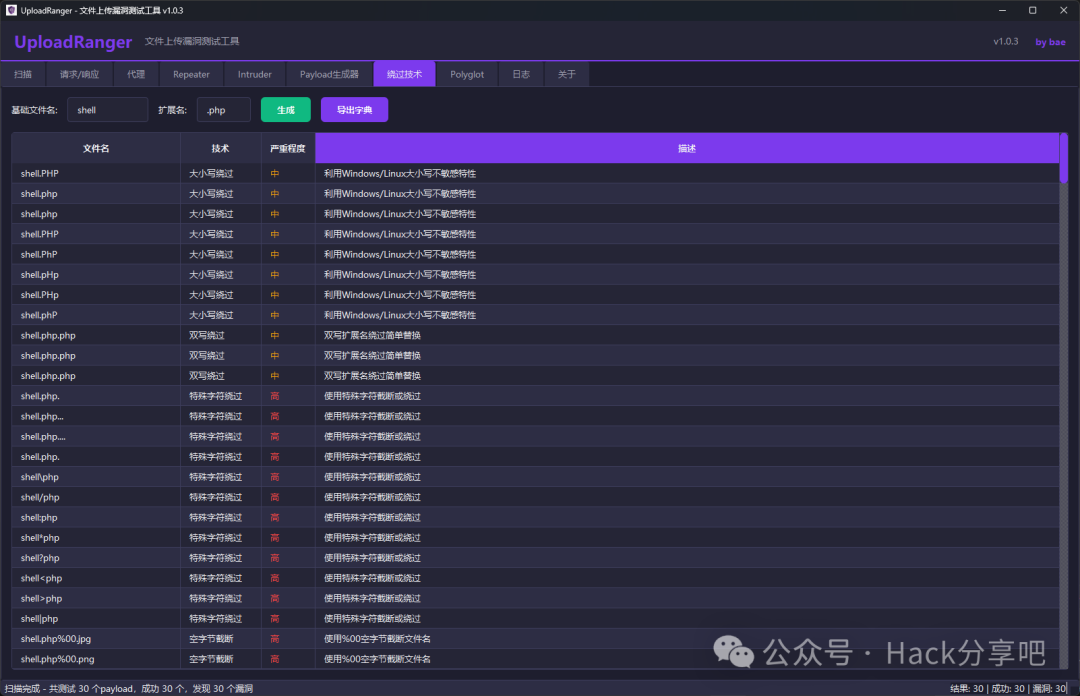
Task: Select the shell.php%00.jpg file name
Action: (x=56, y=639)
